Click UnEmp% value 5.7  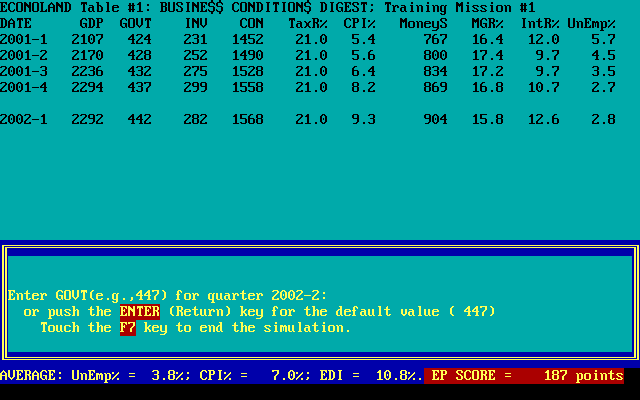point(603,40)
